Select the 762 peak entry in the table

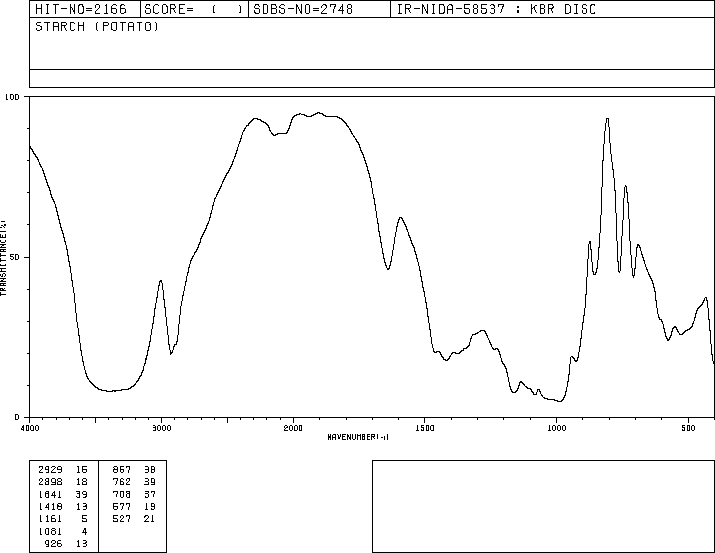click(x=122, y=481)
